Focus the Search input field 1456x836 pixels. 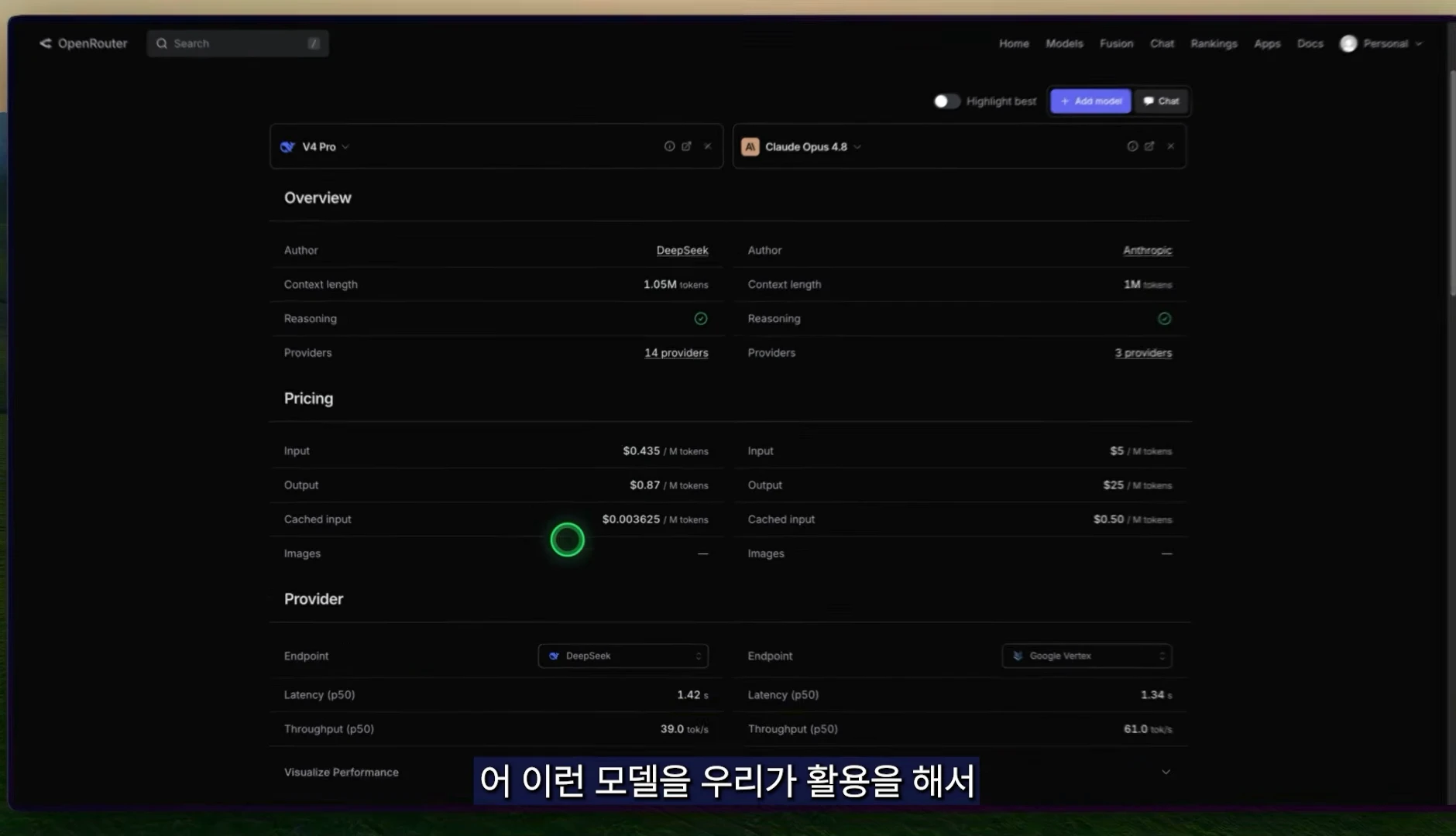click(238, 43)
